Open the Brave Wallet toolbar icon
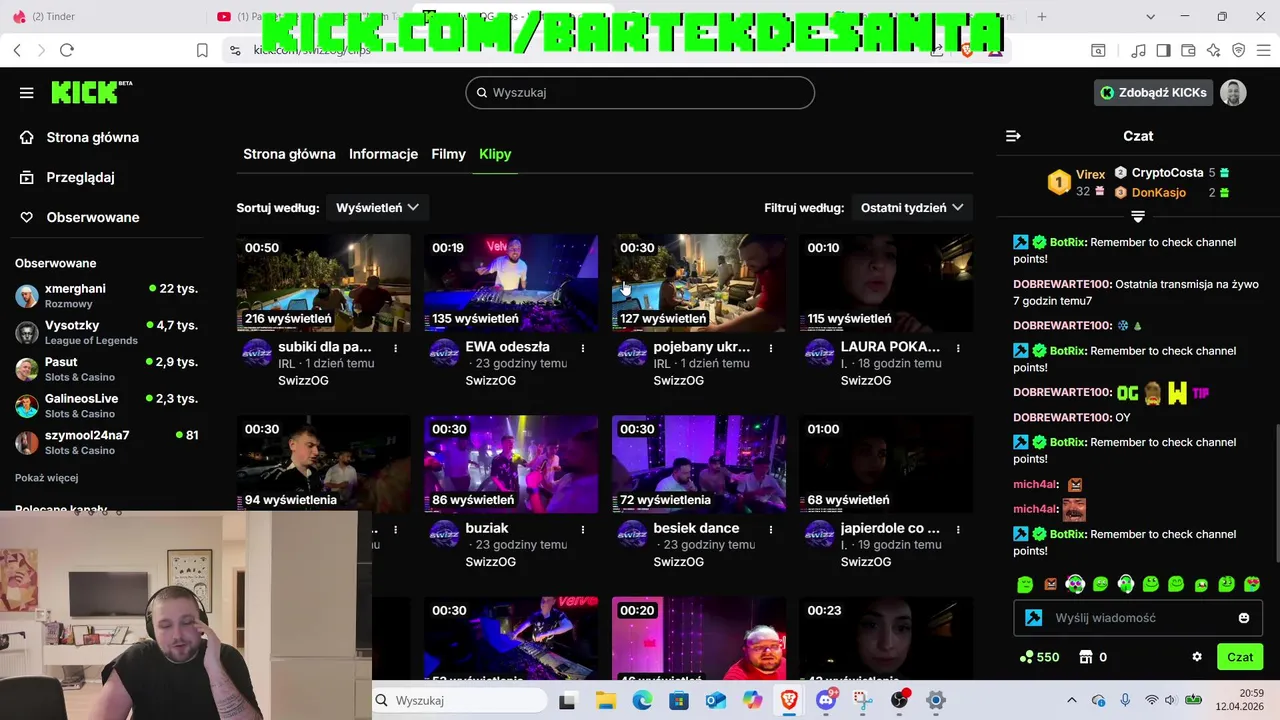Screen dimensions: 1280x720 [x=1188, y=50]
